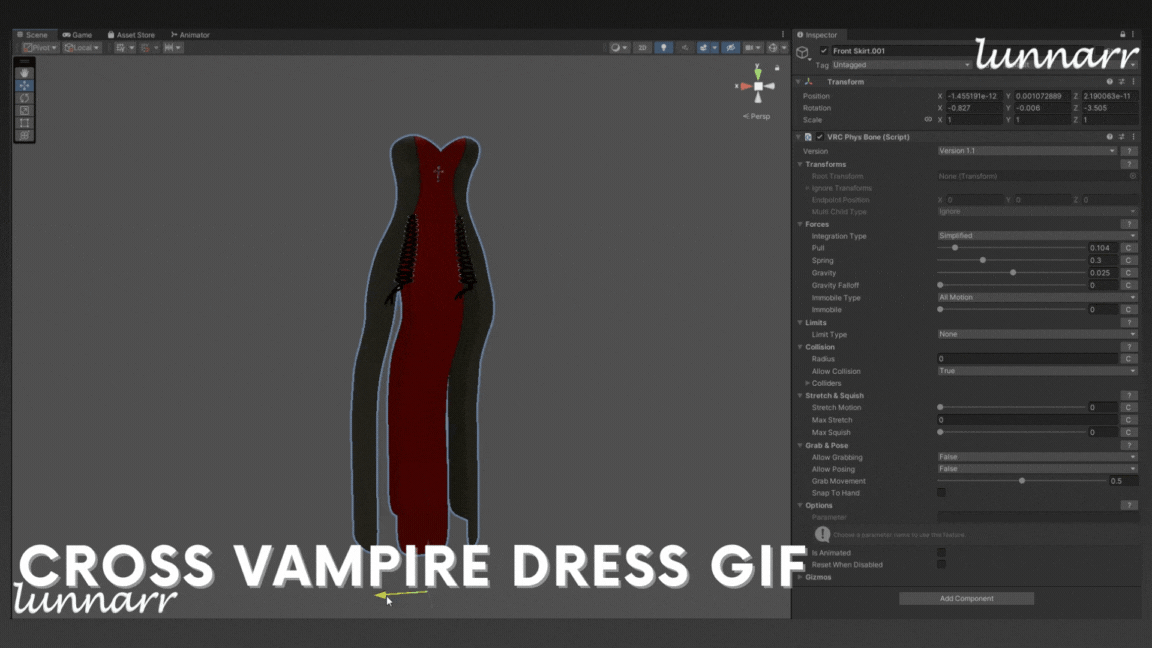This screenshot has width=1152, height=648.
Task: Open the Allow Grabbing dropdown
Action: point(1036,457)
